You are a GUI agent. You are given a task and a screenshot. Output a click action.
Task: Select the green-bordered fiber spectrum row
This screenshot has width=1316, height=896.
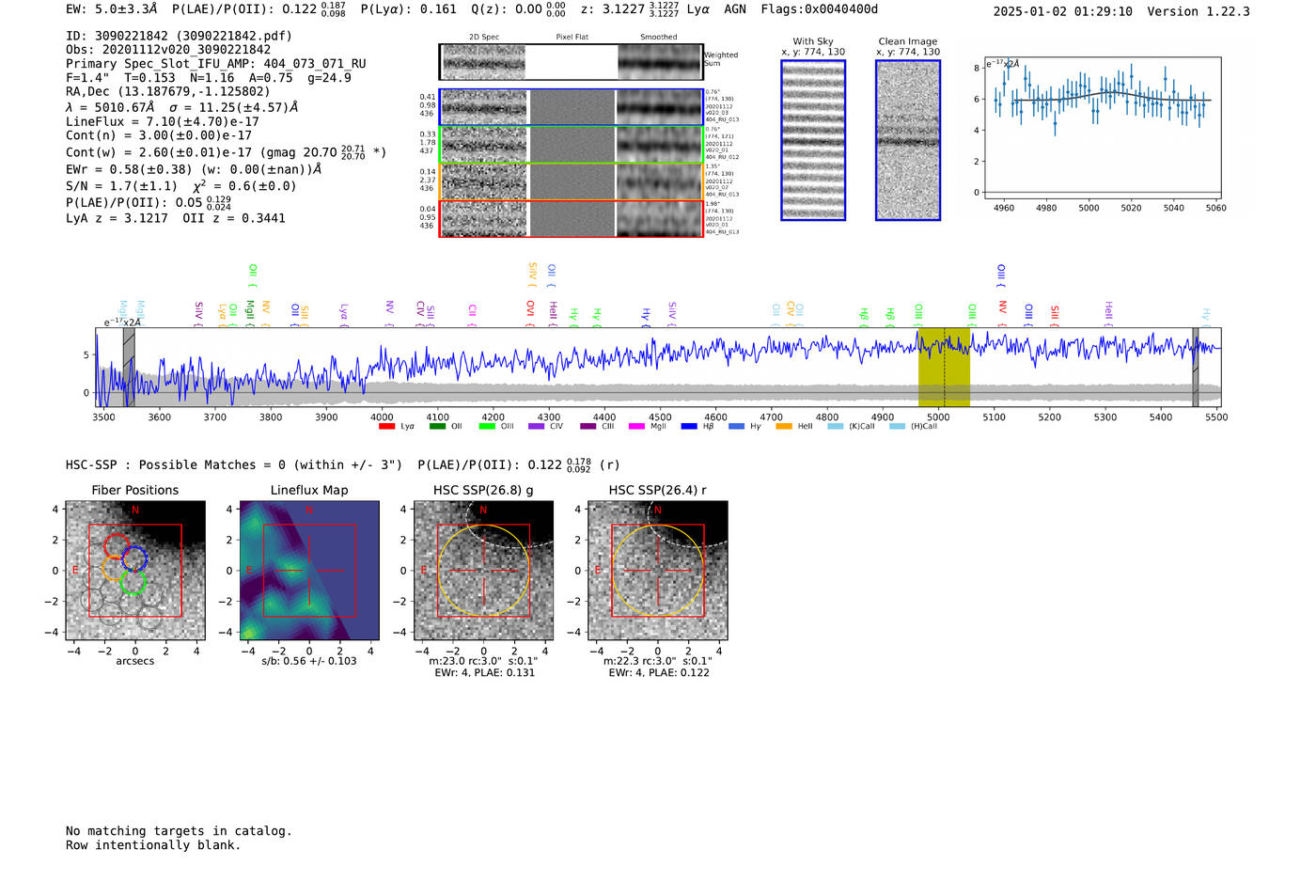[572, 145]
